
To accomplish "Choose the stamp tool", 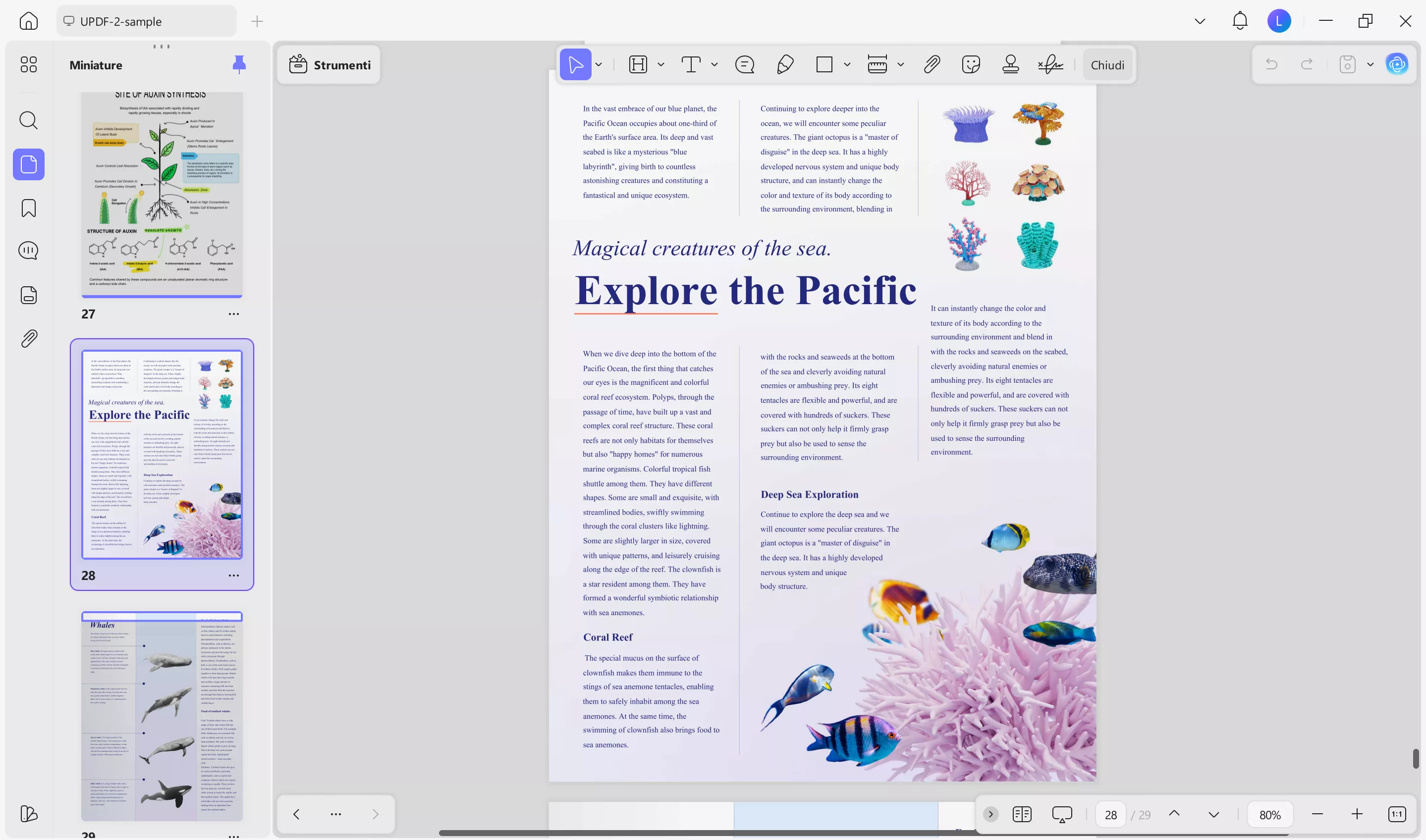I will [1011, 64].
